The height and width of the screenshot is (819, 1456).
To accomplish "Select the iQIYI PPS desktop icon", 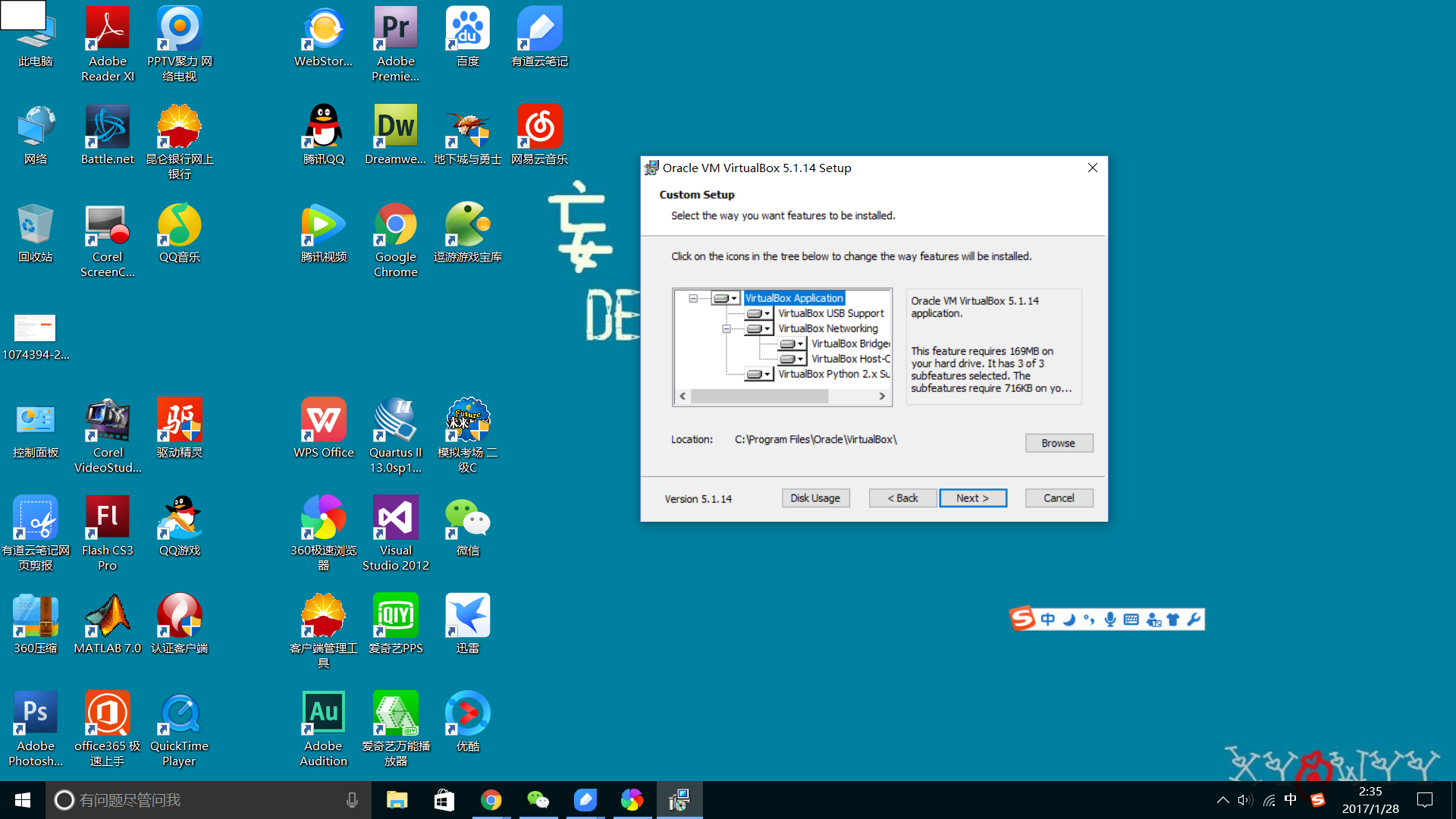I will (x=396, y=624).
